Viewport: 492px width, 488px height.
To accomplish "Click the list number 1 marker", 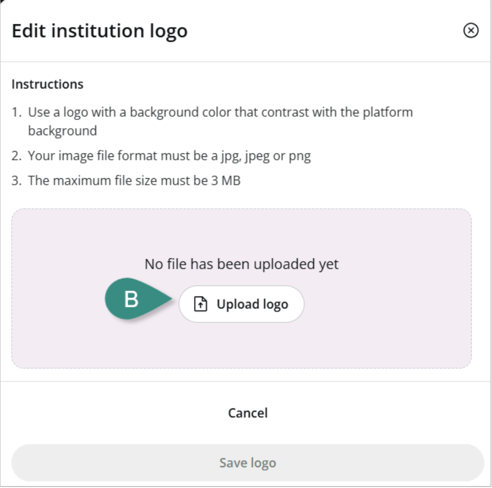I will point(17,112).
